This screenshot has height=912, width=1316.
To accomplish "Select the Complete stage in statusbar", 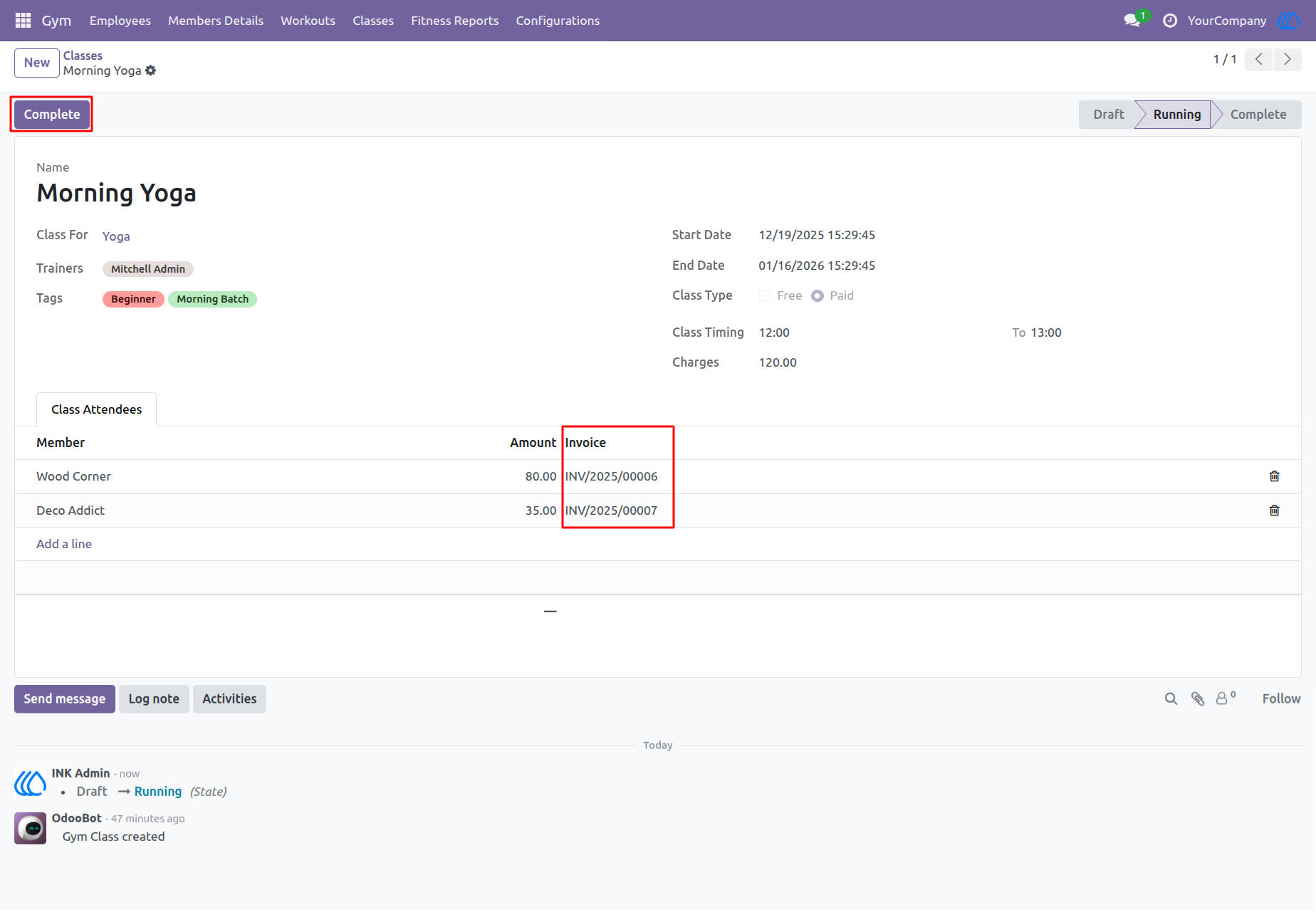I will click(x=1258, y=115).
